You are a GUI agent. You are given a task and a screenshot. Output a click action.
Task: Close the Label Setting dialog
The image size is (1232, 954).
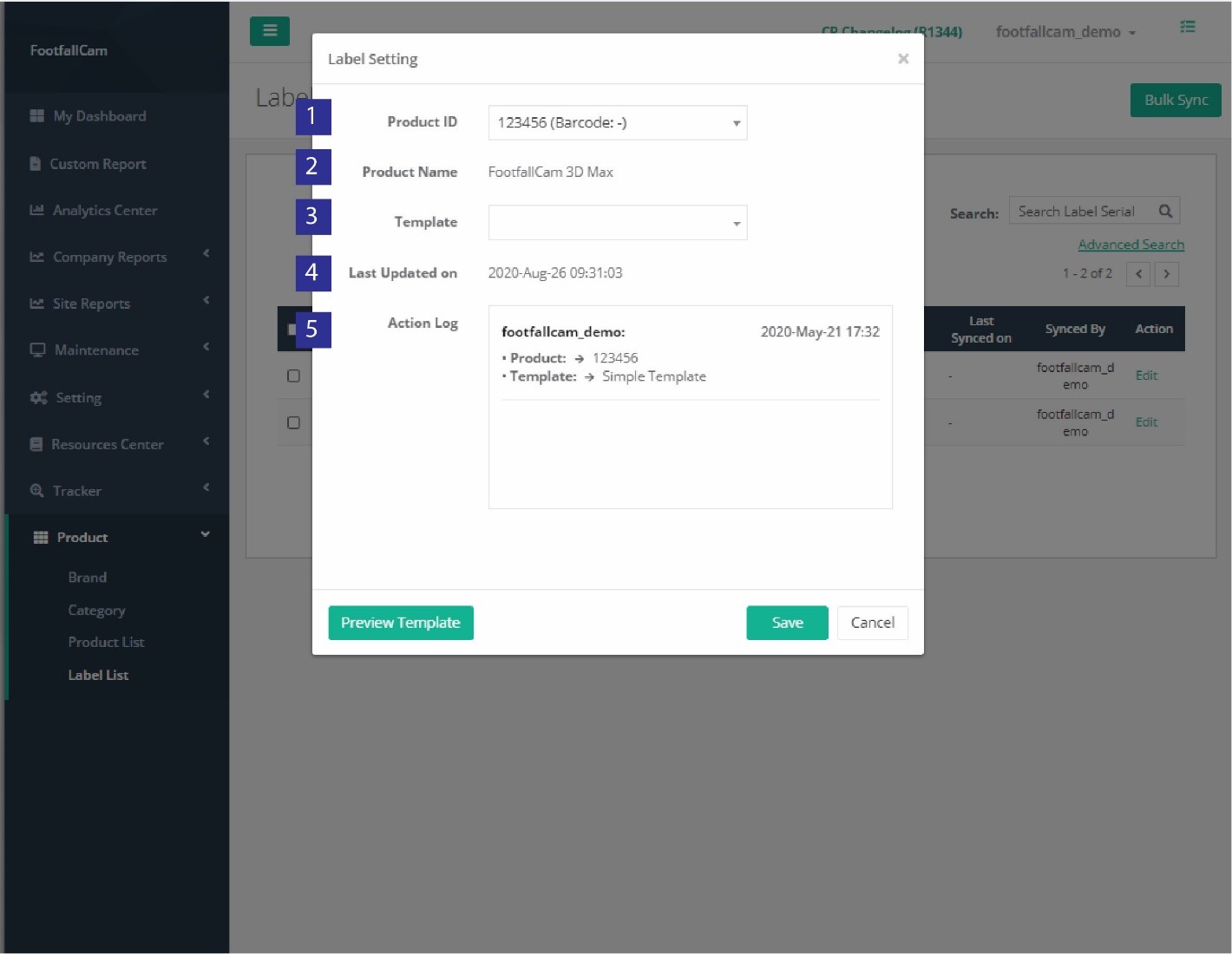click(902, 59)
